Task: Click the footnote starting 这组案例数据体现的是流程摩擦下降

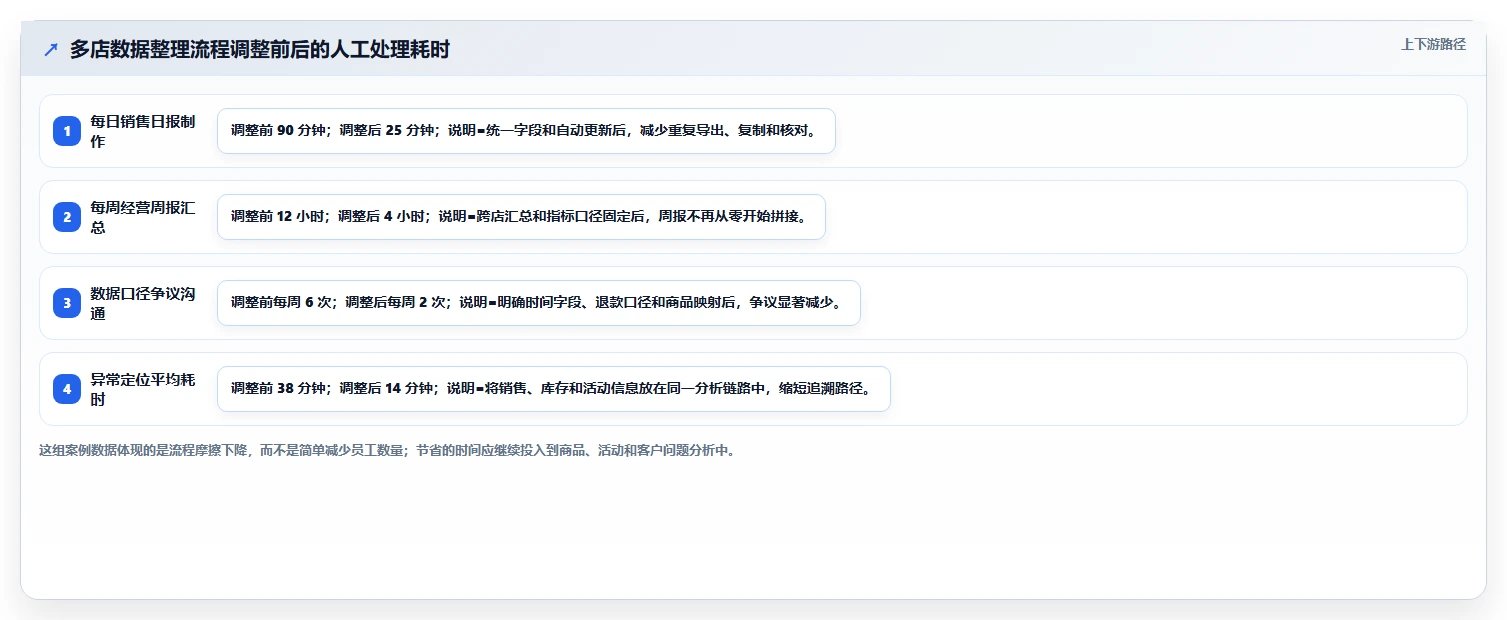Action: [x=390, y=451]
